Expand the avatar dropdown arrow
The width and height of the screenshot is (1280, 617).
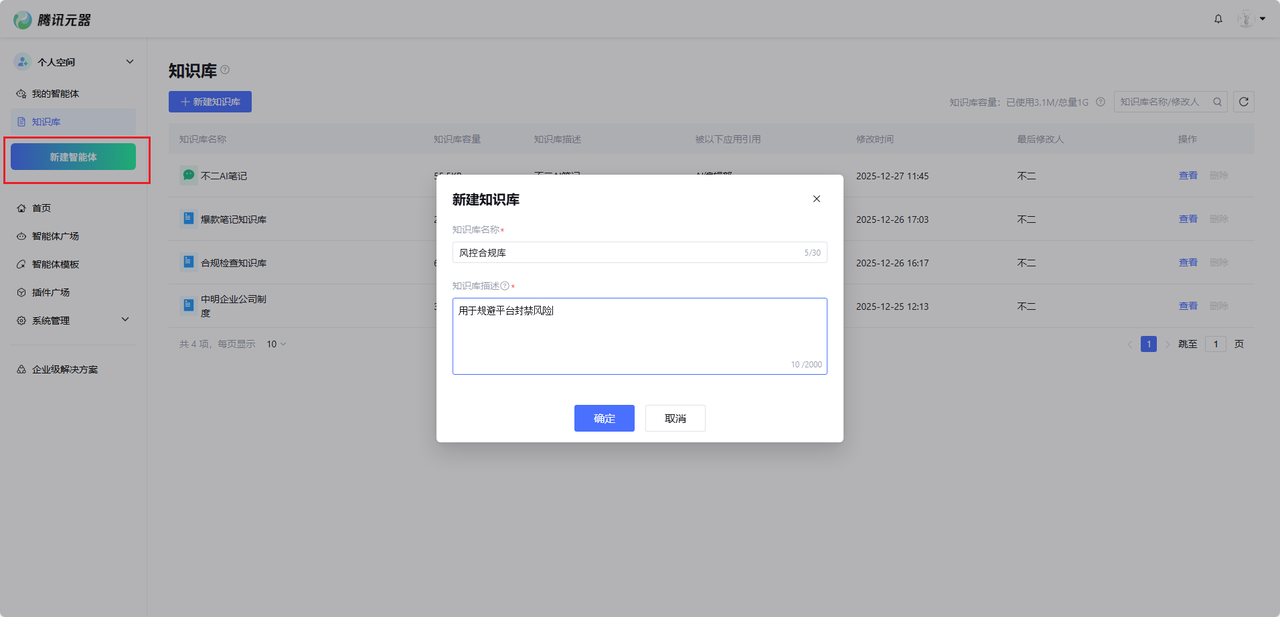(1263, 20)
